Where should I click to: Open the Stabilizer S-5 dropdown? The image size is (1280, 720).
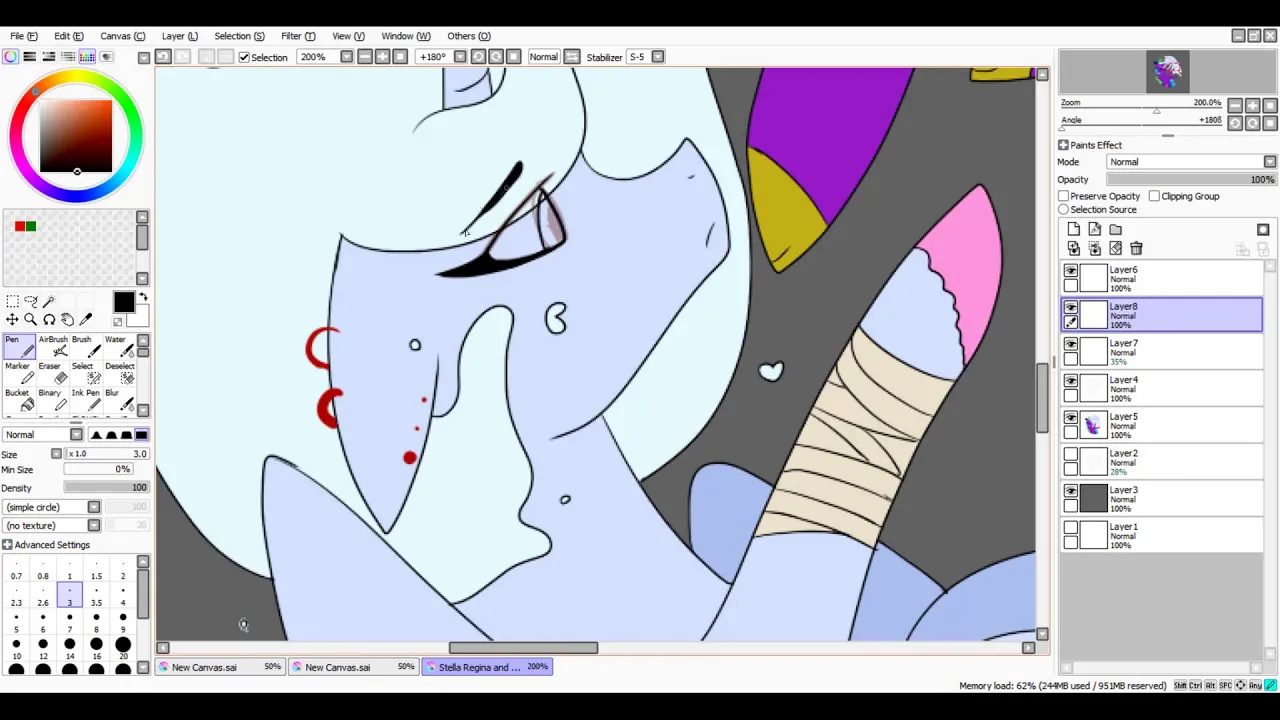coord(658,57)
